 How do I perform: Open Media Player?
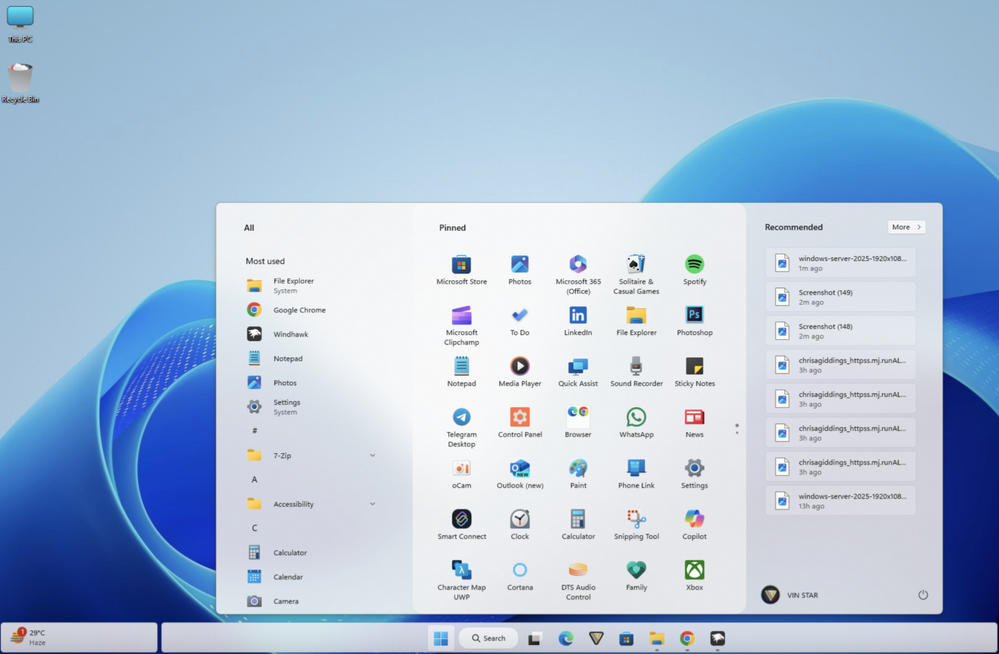(519, 372)
